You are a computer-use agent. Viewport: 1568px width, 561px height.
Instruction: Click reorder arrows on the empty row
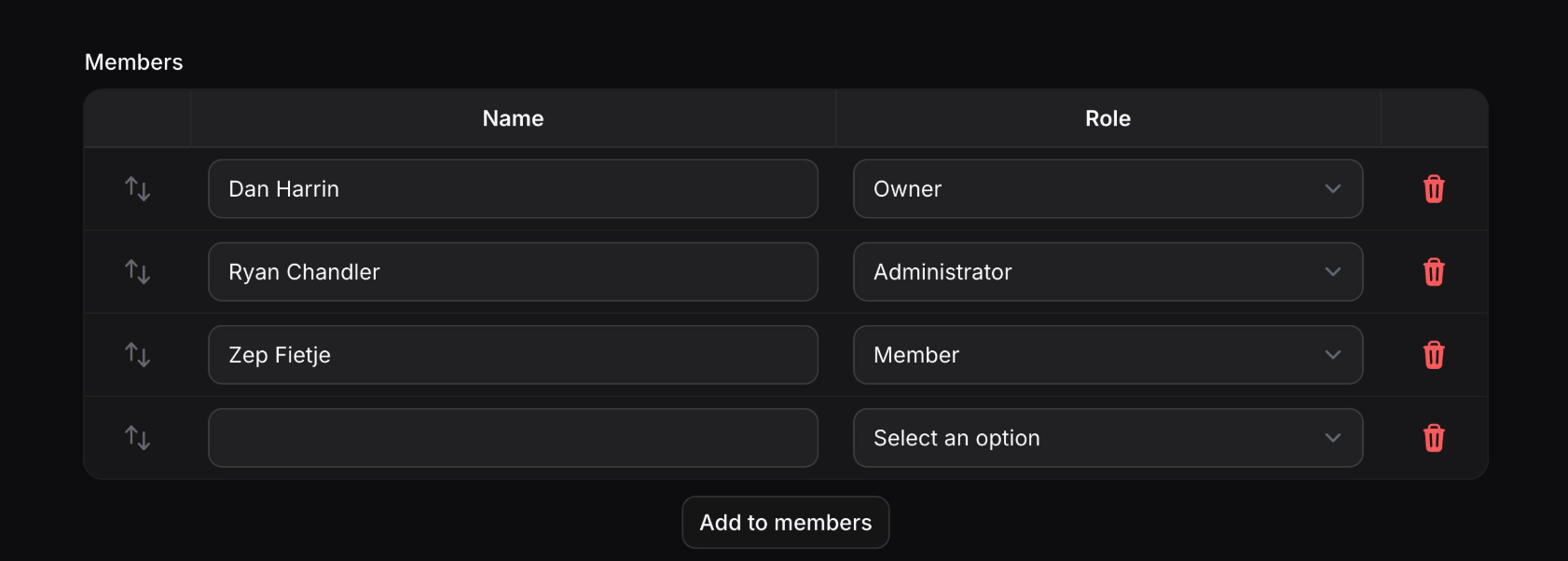click(138, 438)
